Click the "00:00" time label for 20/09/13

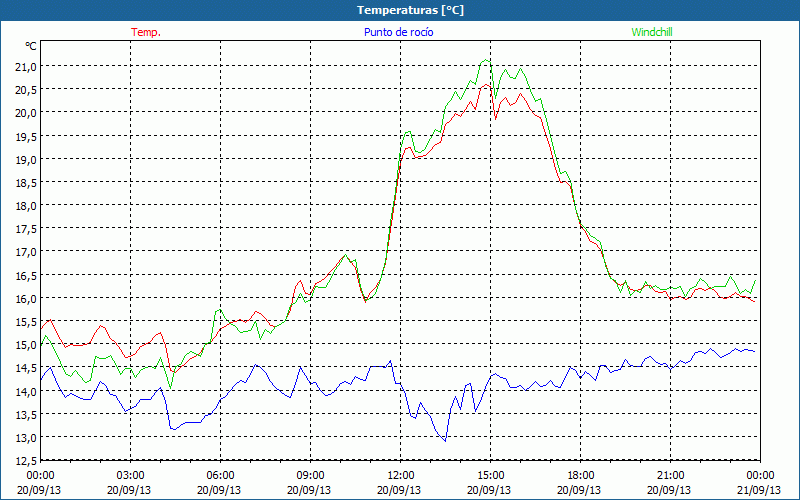[40, 475]
